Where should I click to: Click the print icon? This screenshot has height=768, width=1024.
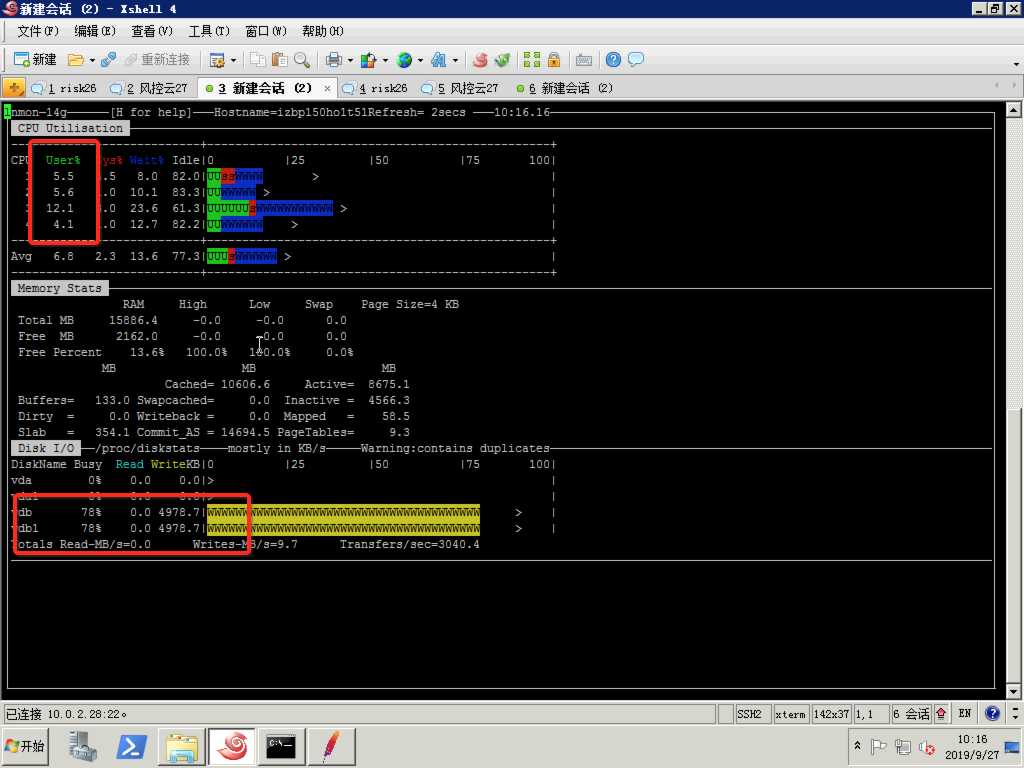tap(334, 60)
